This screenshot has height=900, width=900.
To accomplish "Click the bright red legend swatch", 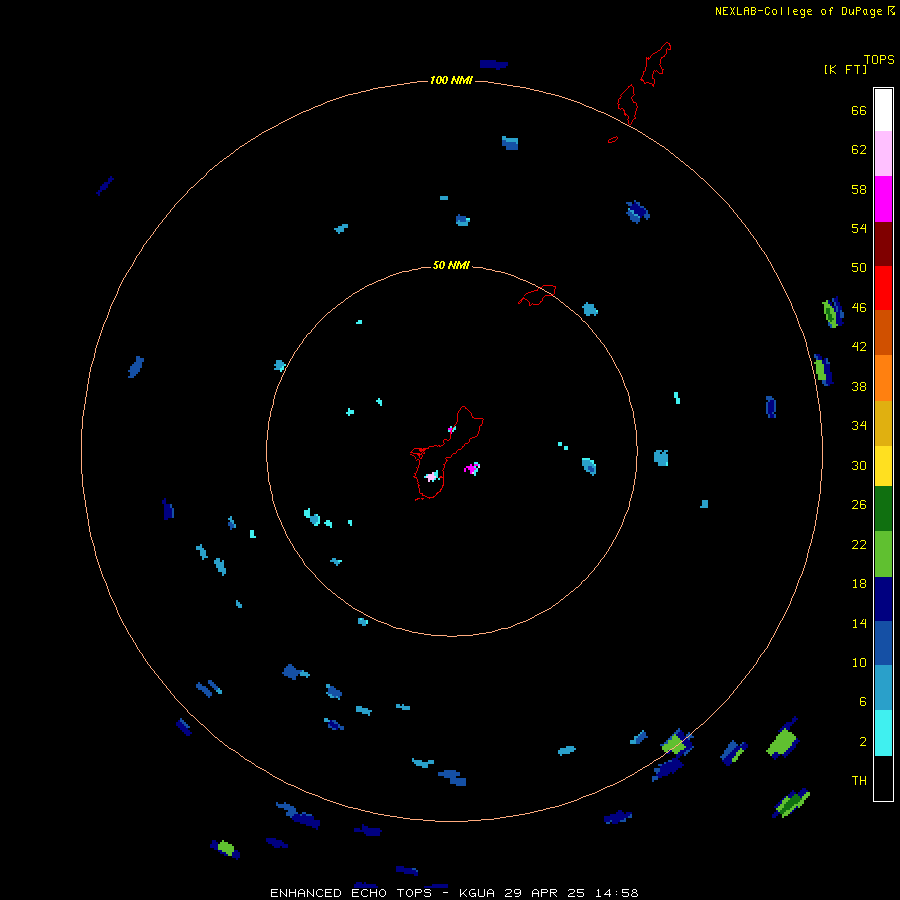I will (x=883, y=288).
